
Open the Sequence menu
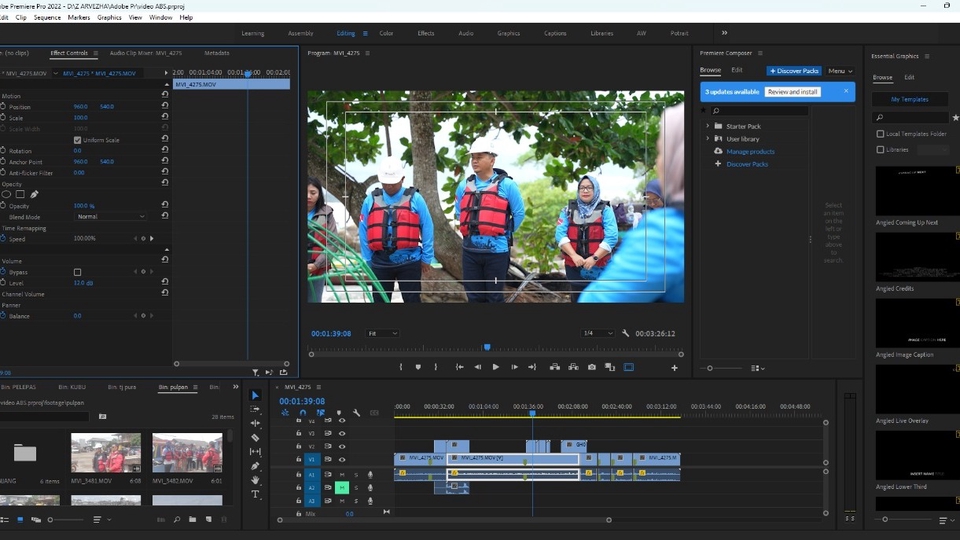[x=47, y=18]
